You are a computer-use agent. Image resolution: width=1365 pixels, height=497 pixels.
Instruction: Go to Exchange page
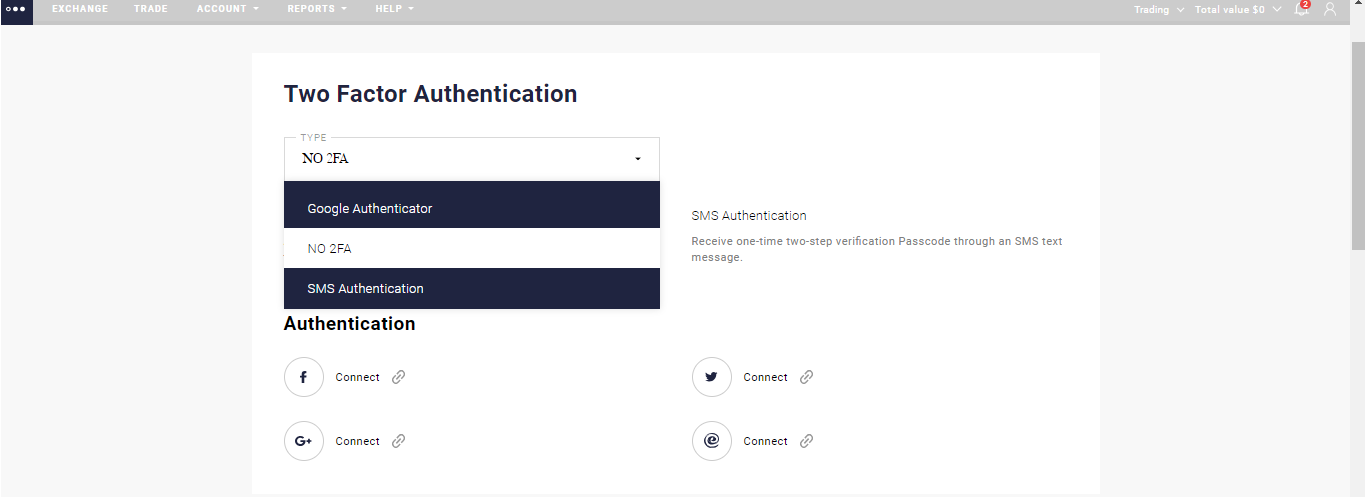click(x=80, y=9)
